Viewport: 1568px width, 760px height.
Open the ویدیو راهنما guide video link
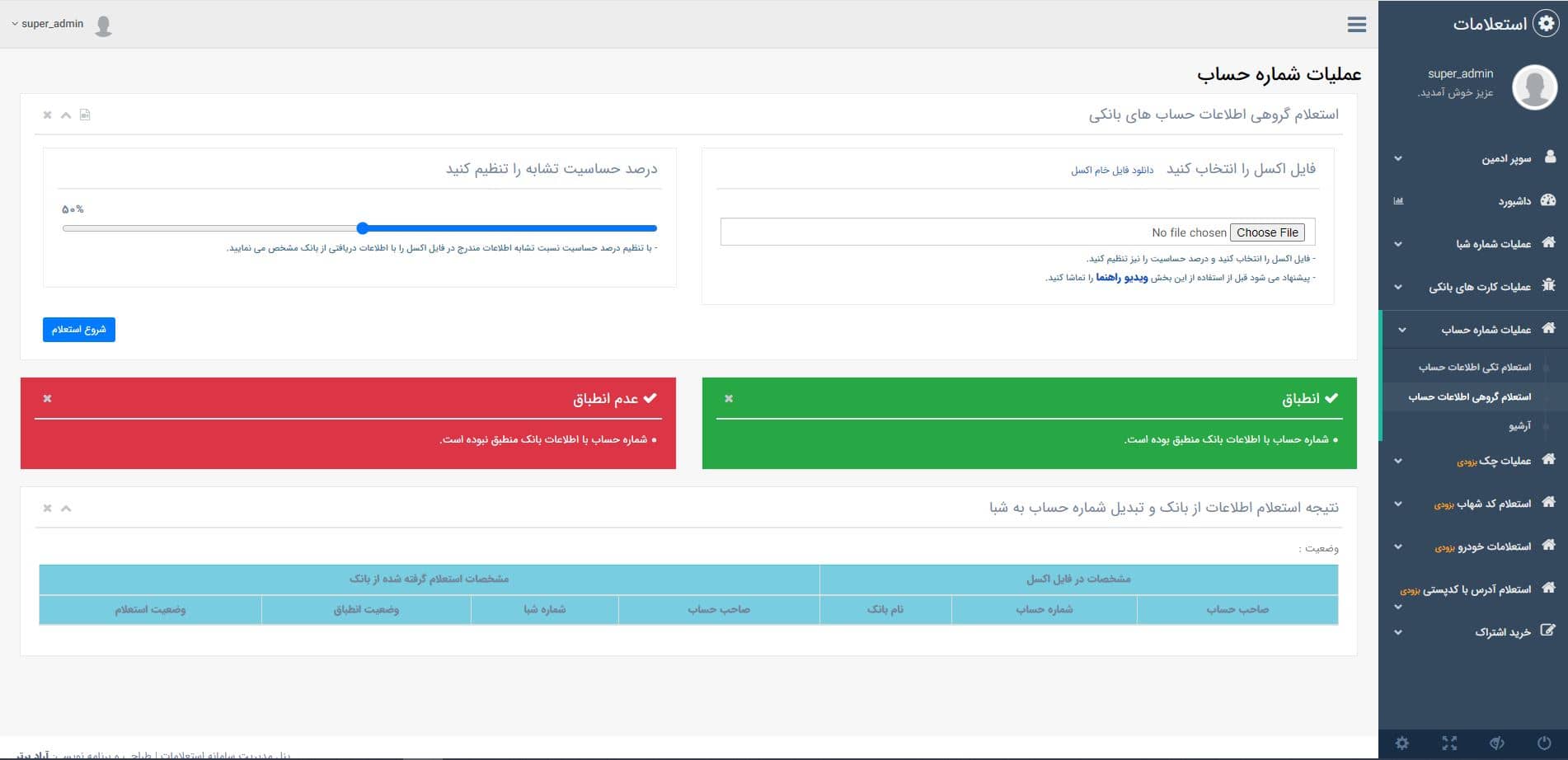[x=1122, y=278]
